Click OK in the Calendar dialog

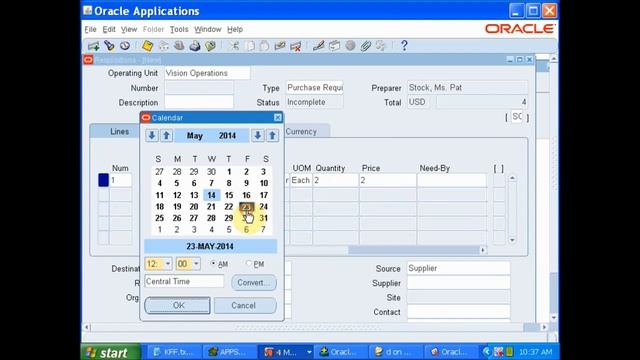click(178, 305)
